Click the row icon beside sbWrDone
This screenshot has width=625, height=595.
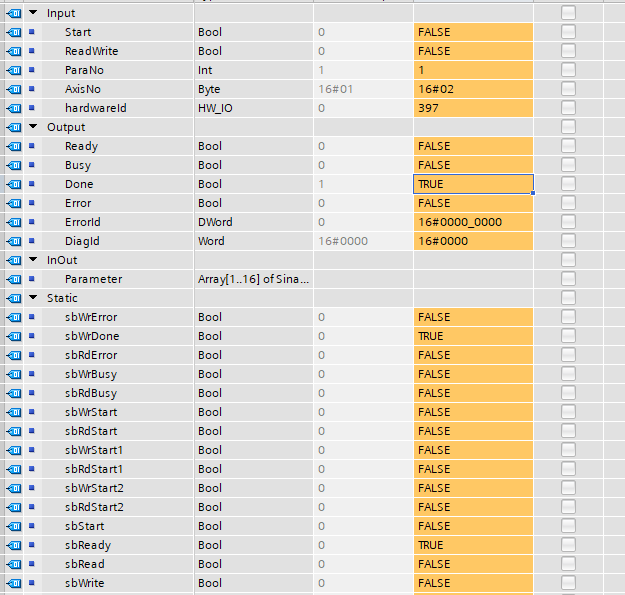pyautogui.click(x=15, y=336)
